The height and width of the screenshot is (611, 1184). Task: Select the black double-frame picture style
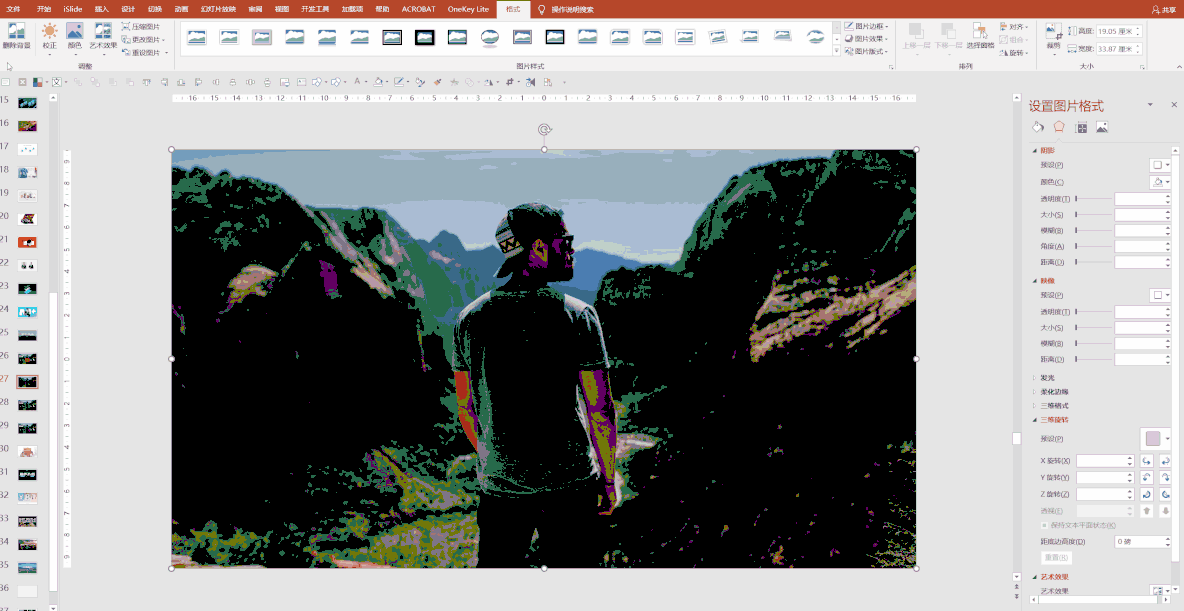[392, 38]
